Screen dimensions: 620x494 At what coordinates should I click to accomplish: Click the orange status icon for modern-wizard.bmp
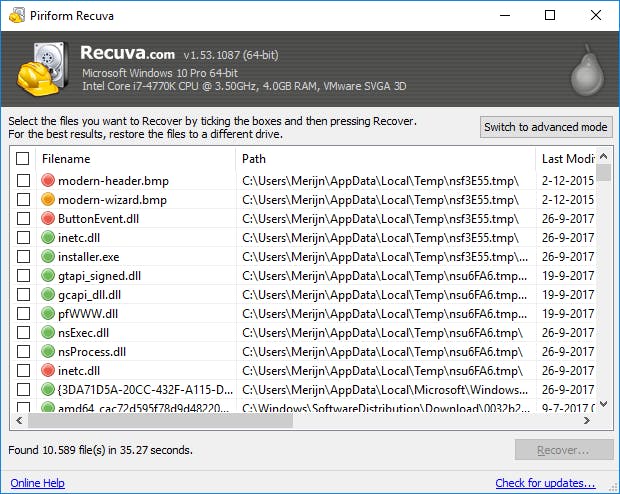pyautogui.click(x=48, y=200)
